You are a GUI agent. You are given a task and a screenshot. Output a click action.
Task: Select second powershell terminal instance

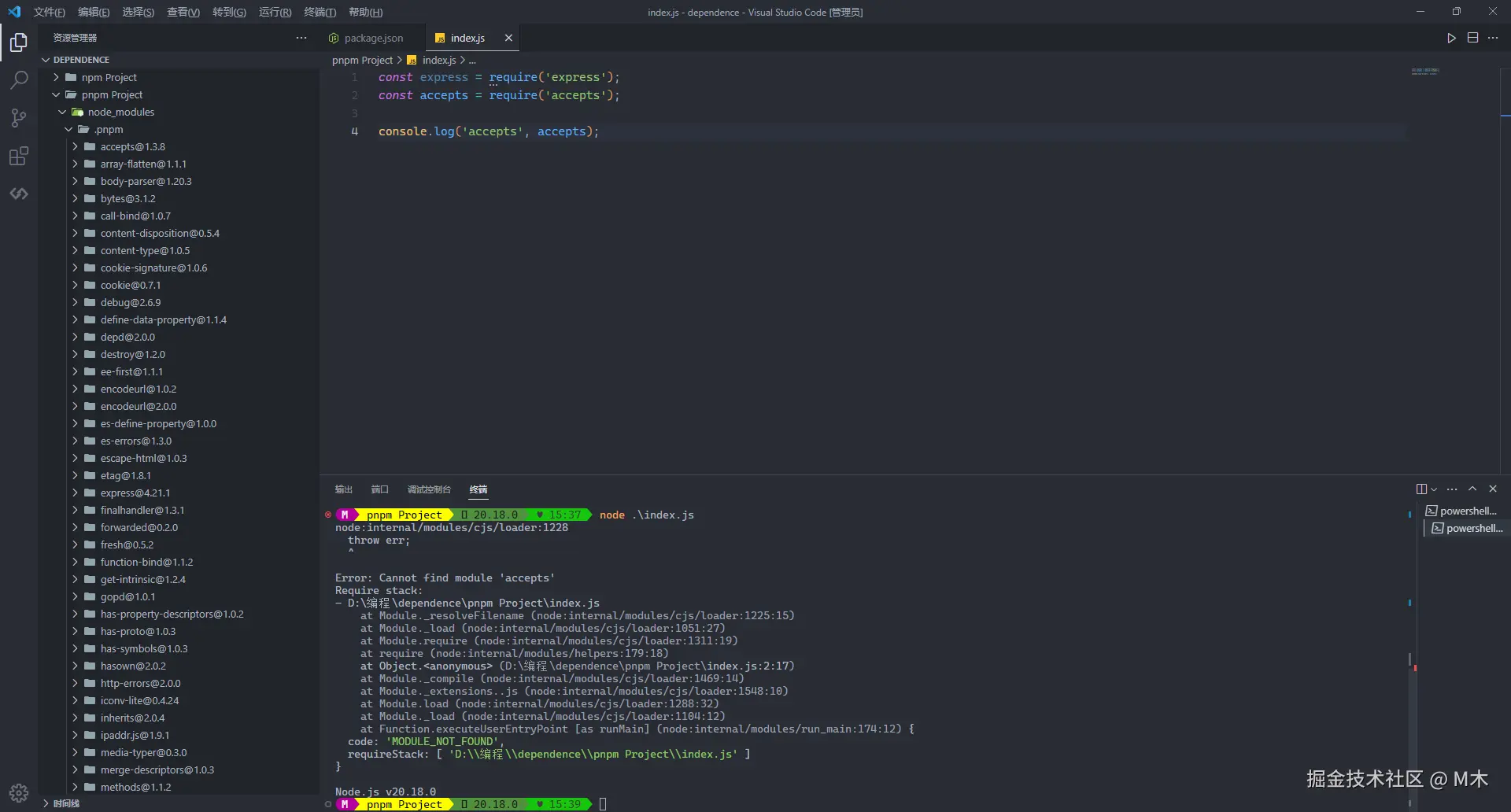(1465, 528)
